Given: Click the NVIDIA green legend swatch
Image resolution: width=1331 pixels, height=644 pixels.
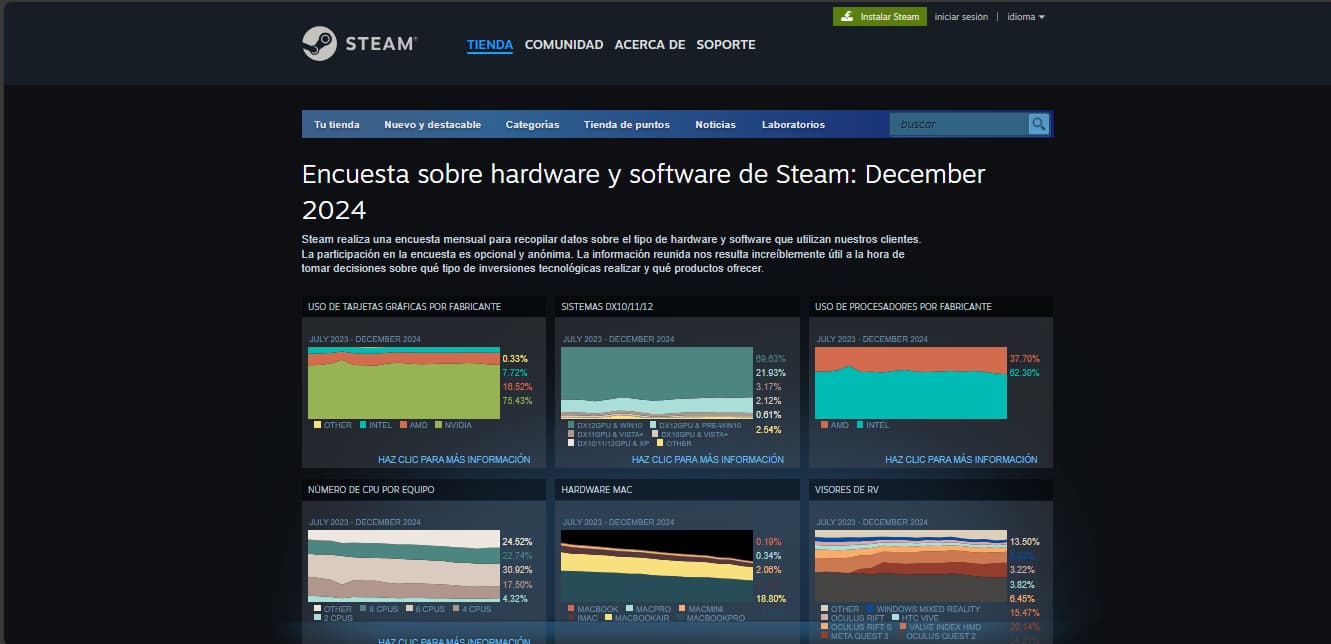Looking at the screenshot, I should (438, 425).
